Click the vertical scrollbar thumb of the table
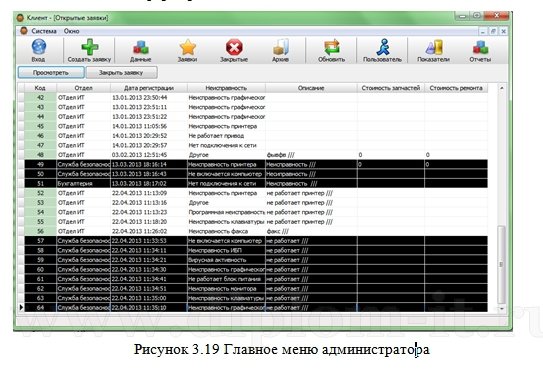The image size is (543, 376). coord(501,264)
